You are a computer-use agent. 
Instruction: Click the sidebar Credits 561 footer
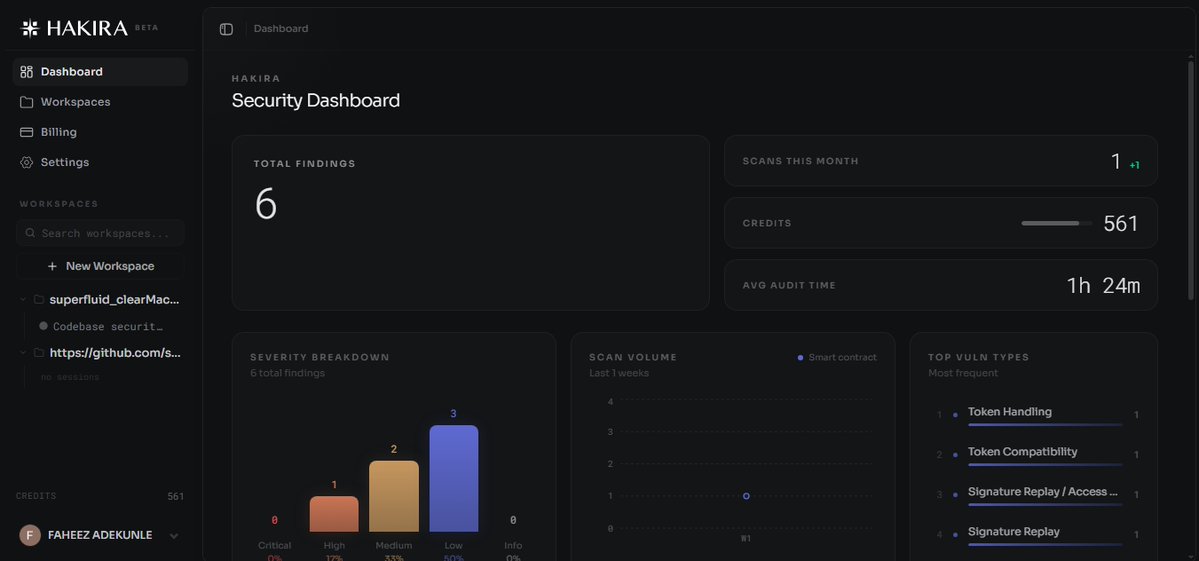pos(100,496)
